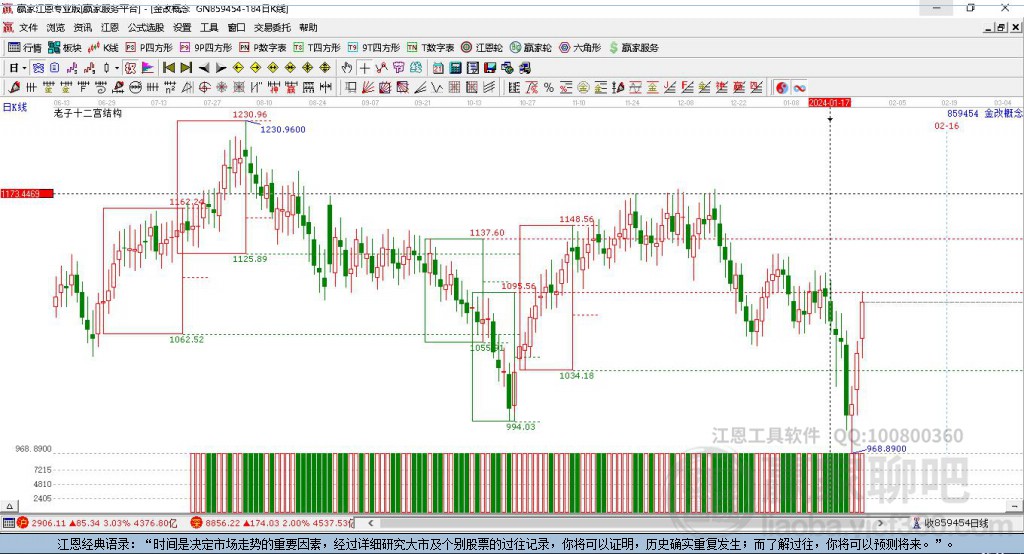Select the hand pan tool

(347, 67)
